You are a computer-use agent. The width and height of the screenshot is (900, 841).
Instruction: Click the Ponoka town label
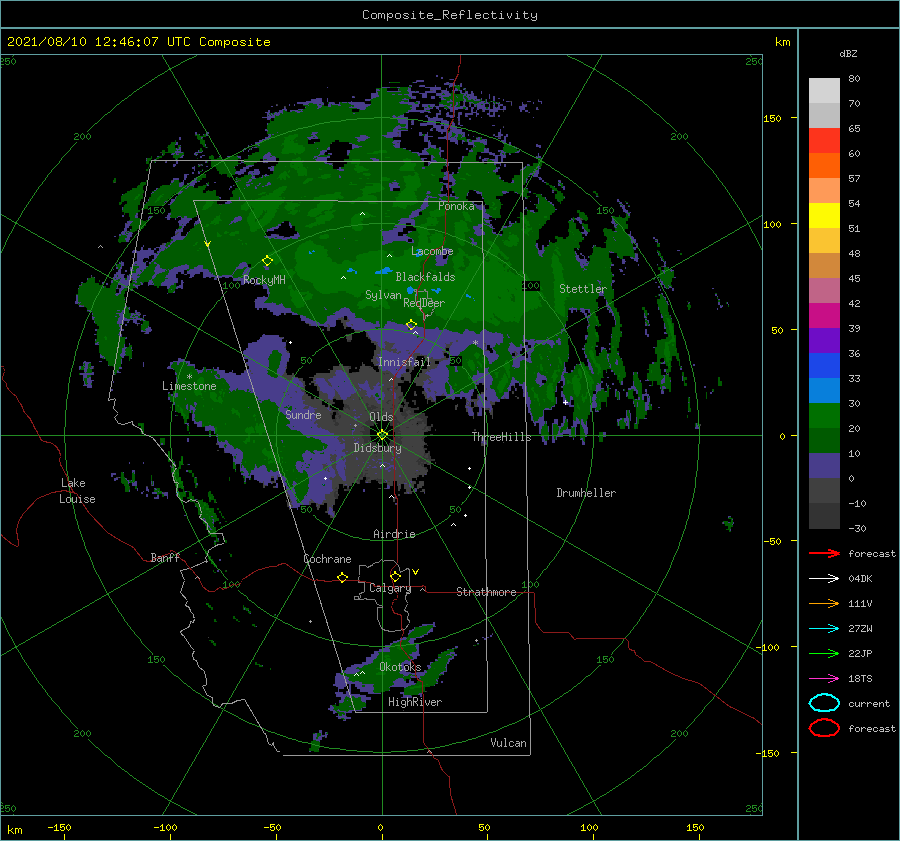[x=456, y=206]
